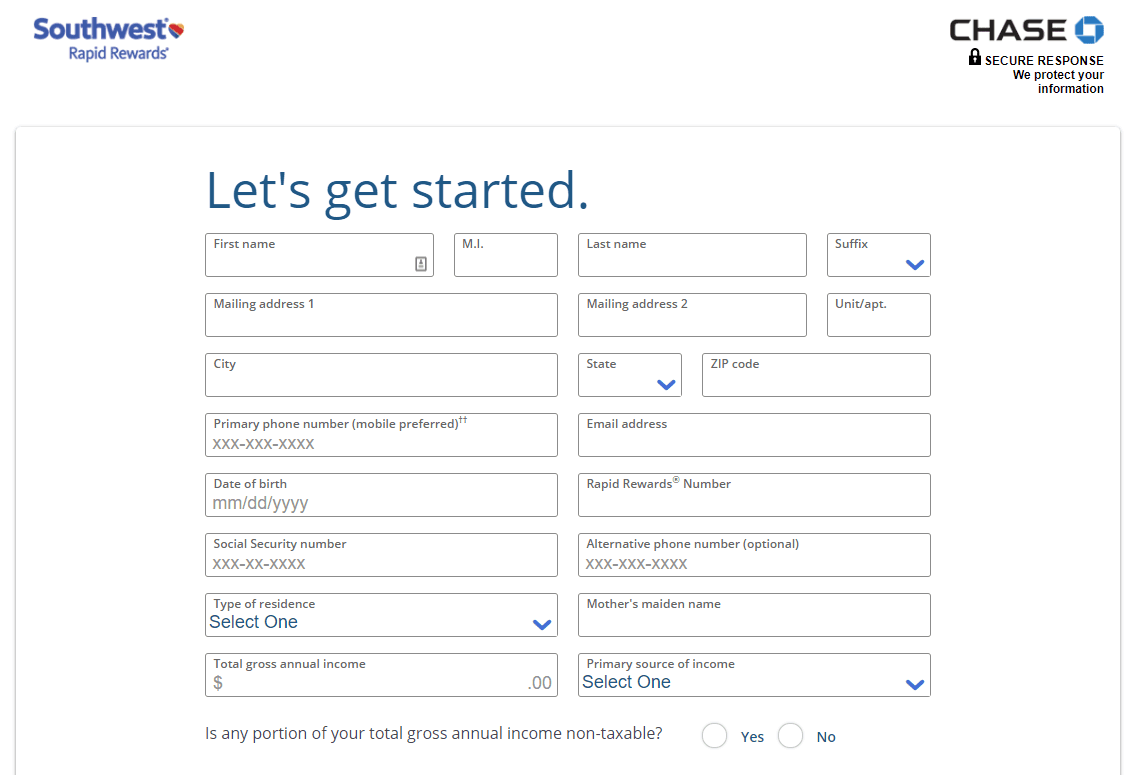The width and height of the screenshot is (1136, 775).
Task: Click the Mother's maiden name field
Action: click(x=754, y=616)
